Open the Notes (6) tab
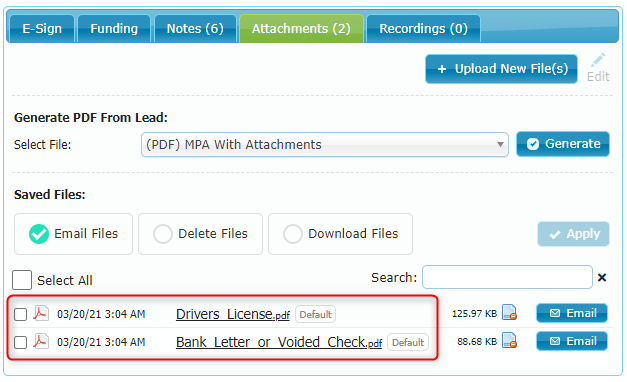 click(195, 29)
